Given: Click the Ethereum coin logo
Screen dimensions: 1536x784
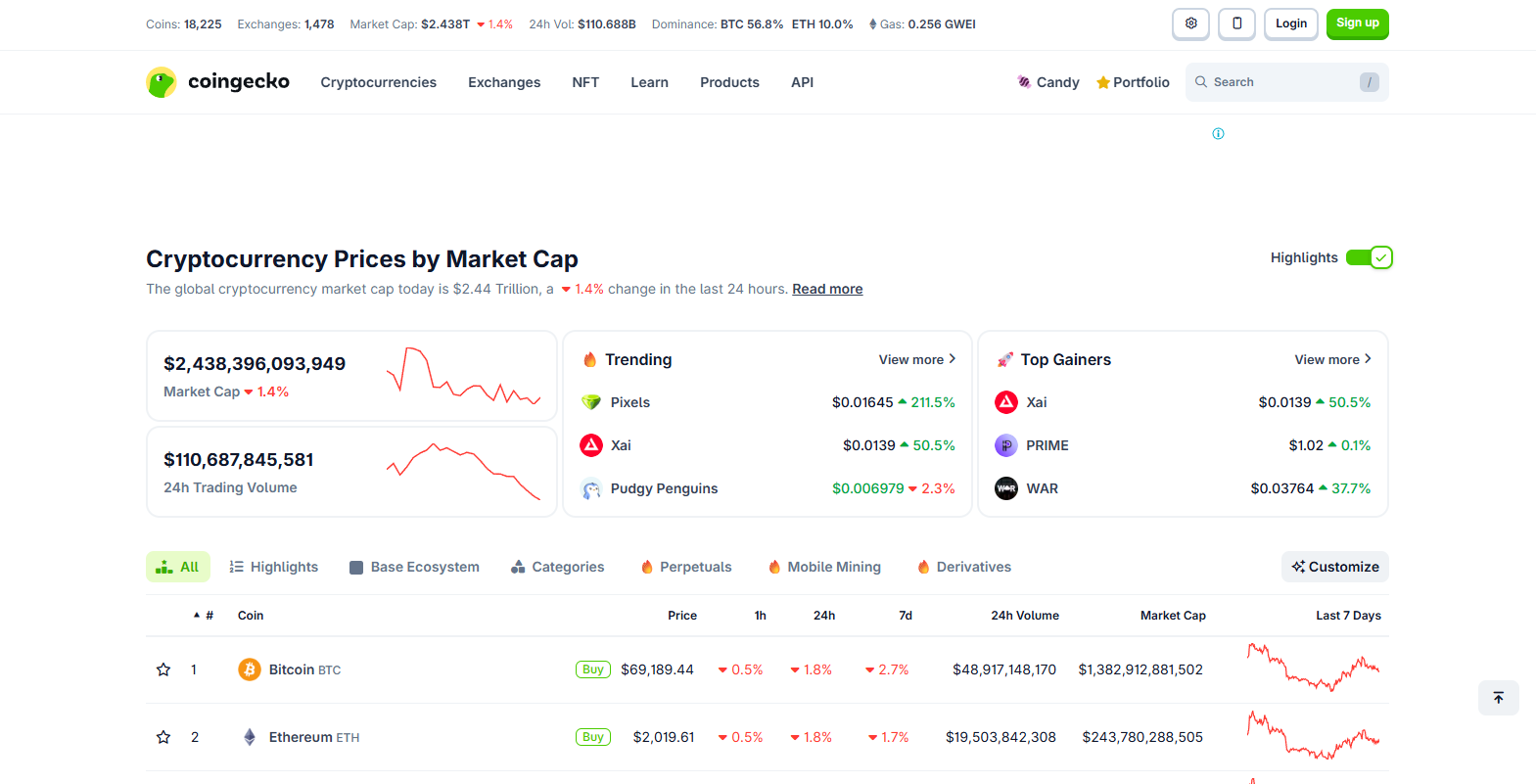Looking at the screenshot, I should coord(250,737).
